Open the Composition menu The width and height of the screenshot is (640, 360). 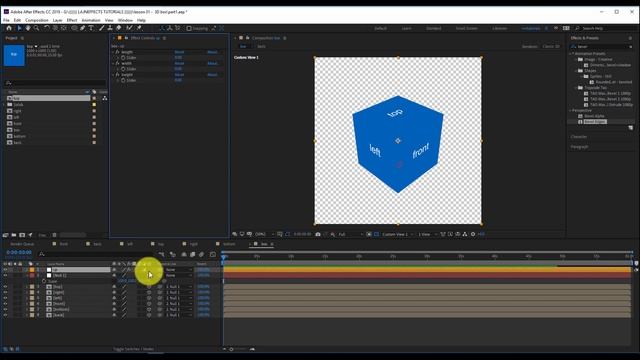(37, 20)
